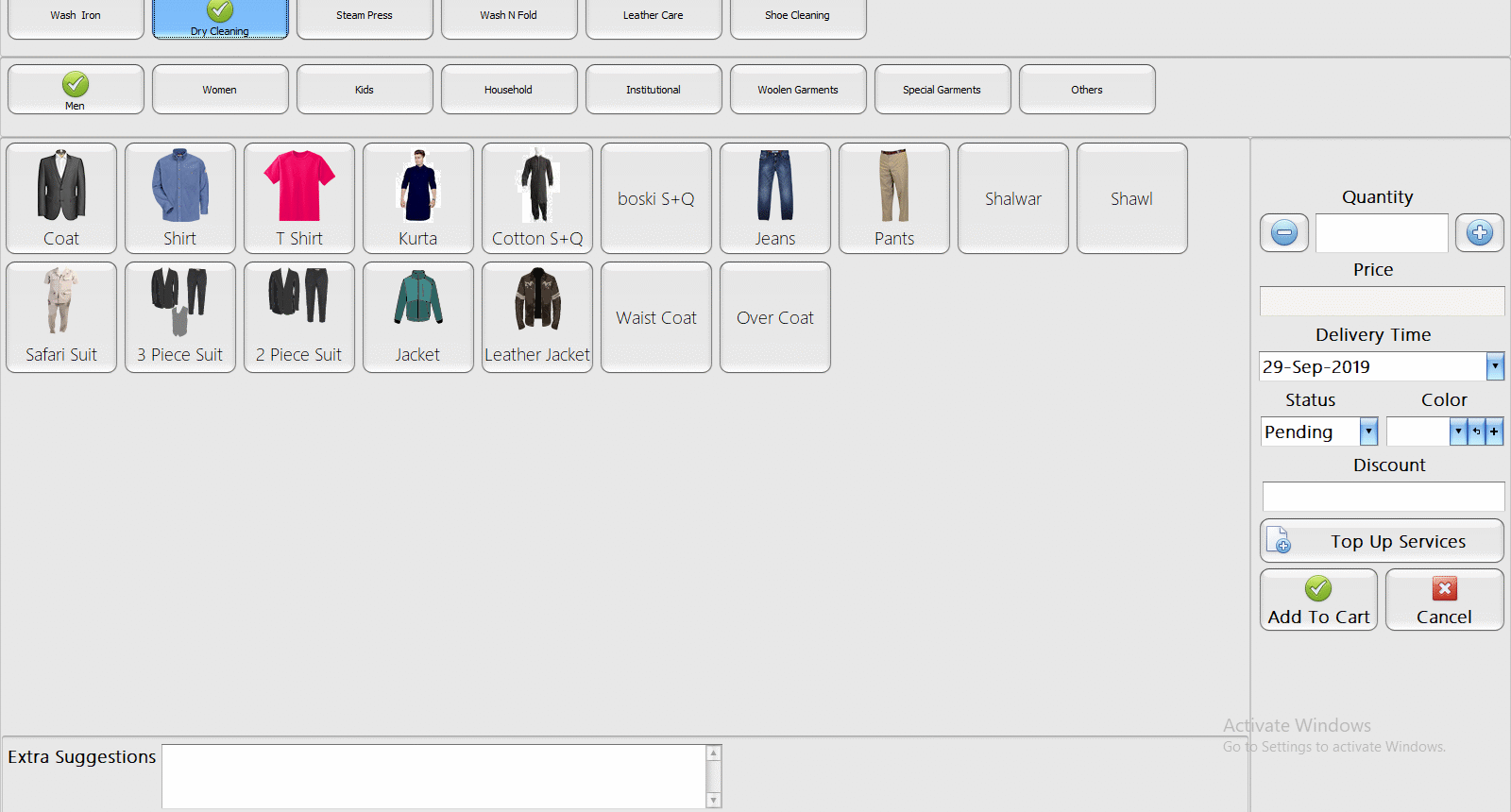The height and width of the screenshot is (812, 1511).
Task: Choose the 3 Piece Suit tile
Action: (x=180, y=317)
